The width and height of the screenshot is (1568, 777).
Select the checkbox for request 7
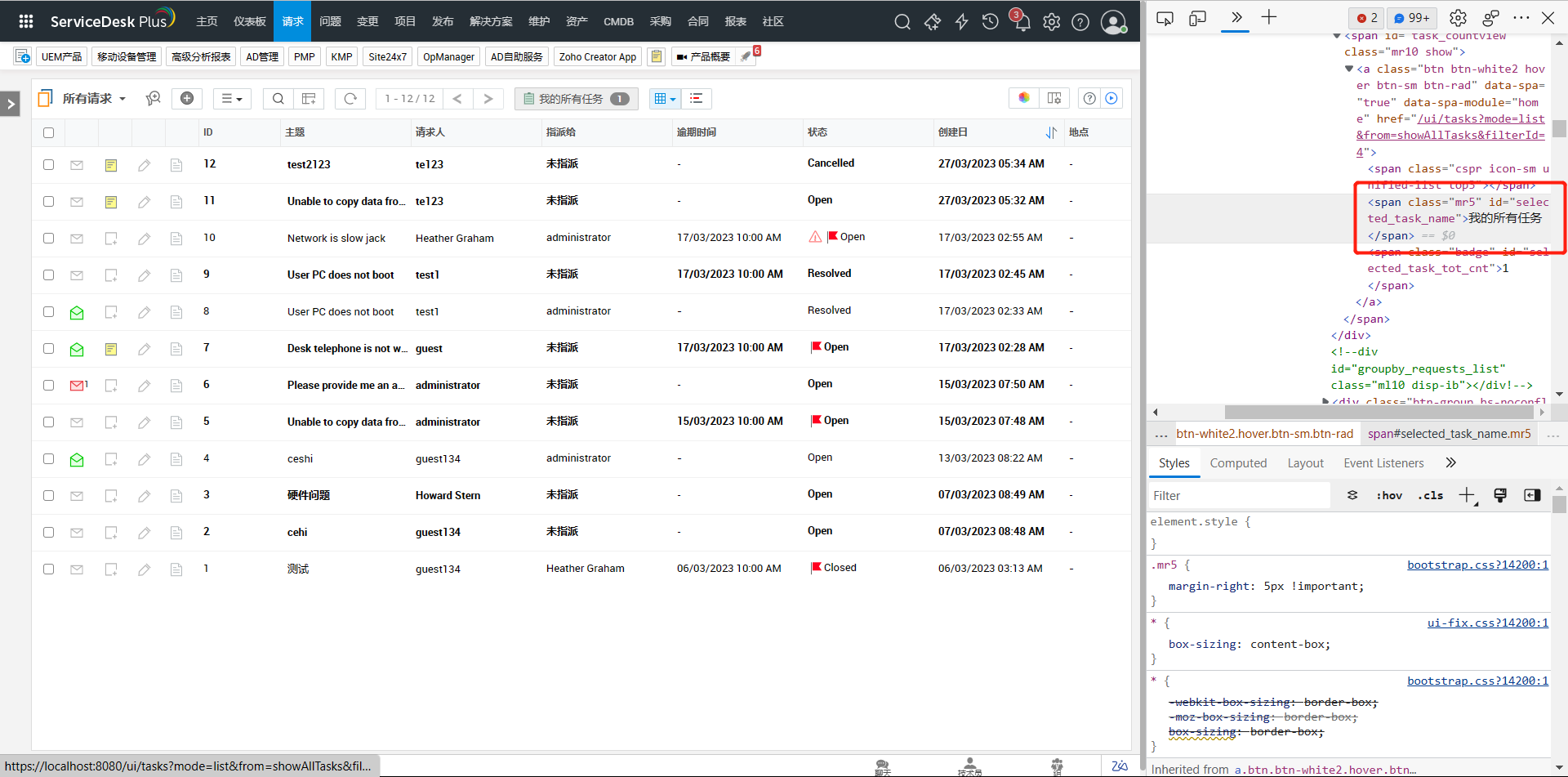[49, 349]
